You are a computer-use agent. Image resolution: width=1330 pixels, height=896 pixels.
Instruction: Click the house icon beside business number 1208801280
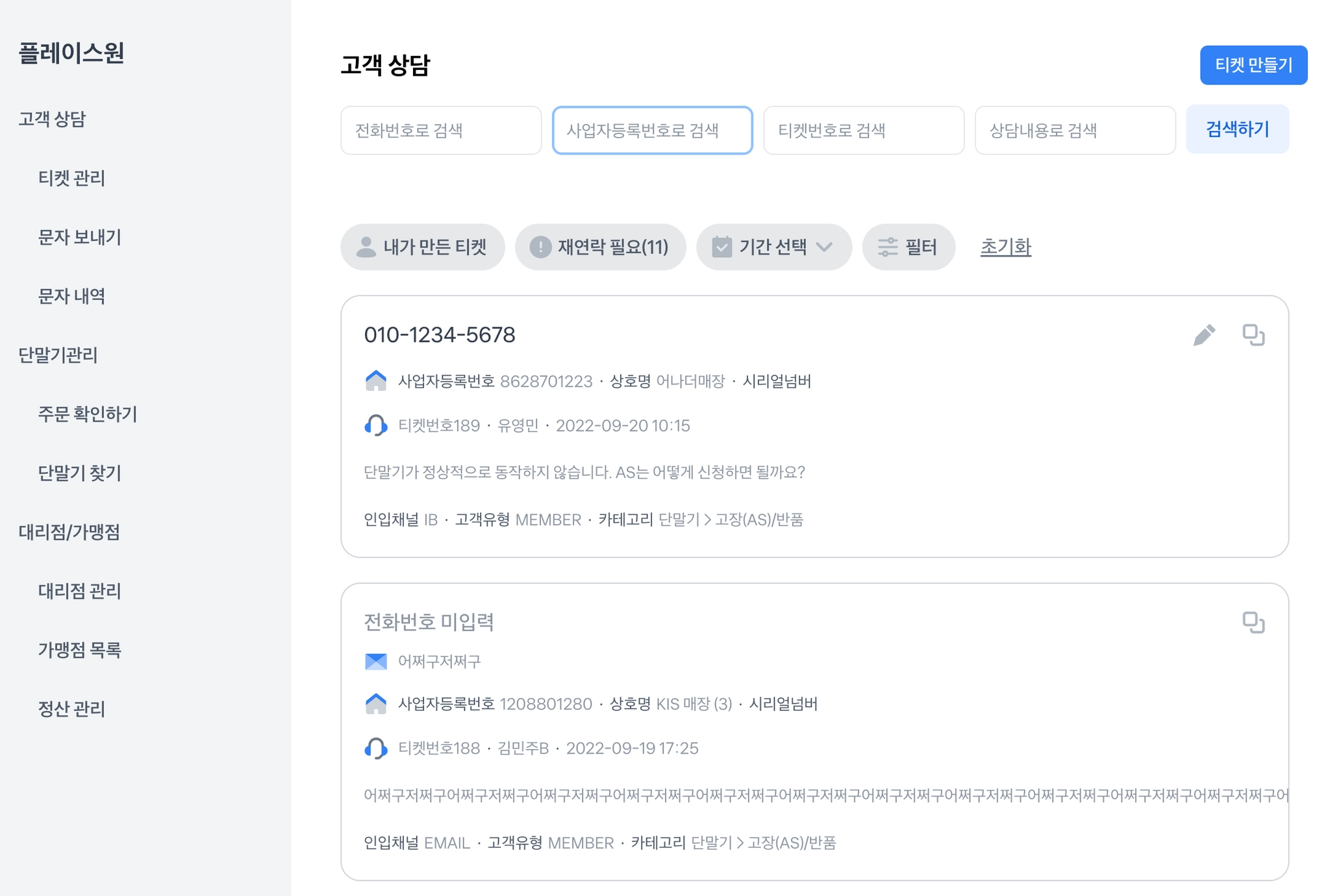376,704
